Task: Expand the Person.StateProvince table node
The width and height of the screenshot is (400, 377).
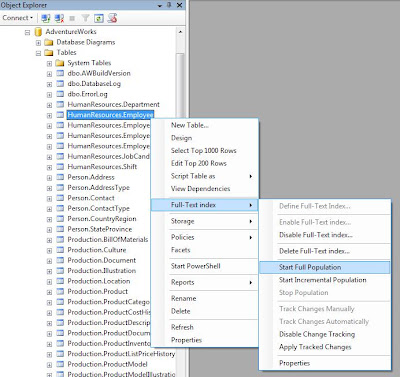Action: point(49,230)
